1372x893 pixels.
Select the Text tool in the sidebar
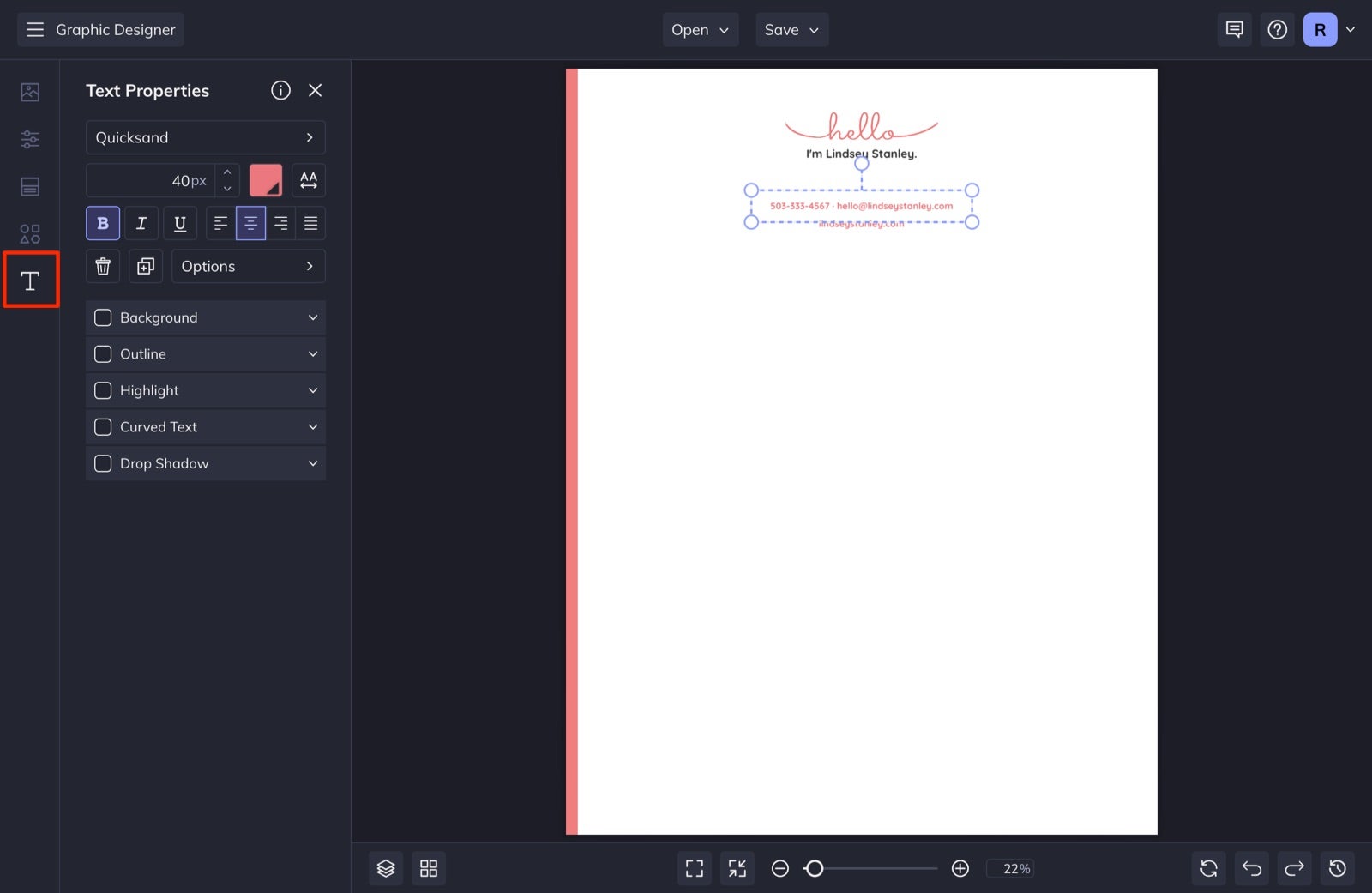(30, 280)
